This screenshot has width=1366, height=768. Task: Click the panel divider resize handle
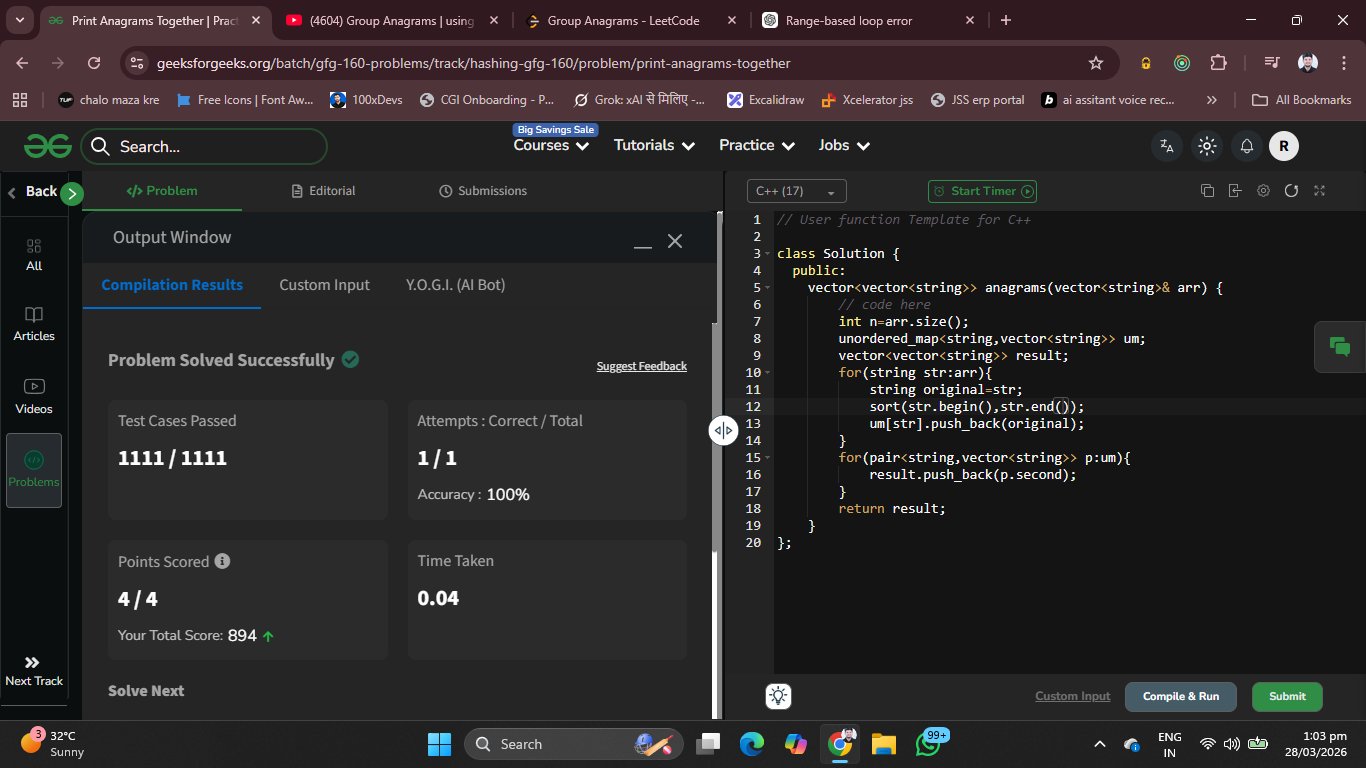[723, 430]
